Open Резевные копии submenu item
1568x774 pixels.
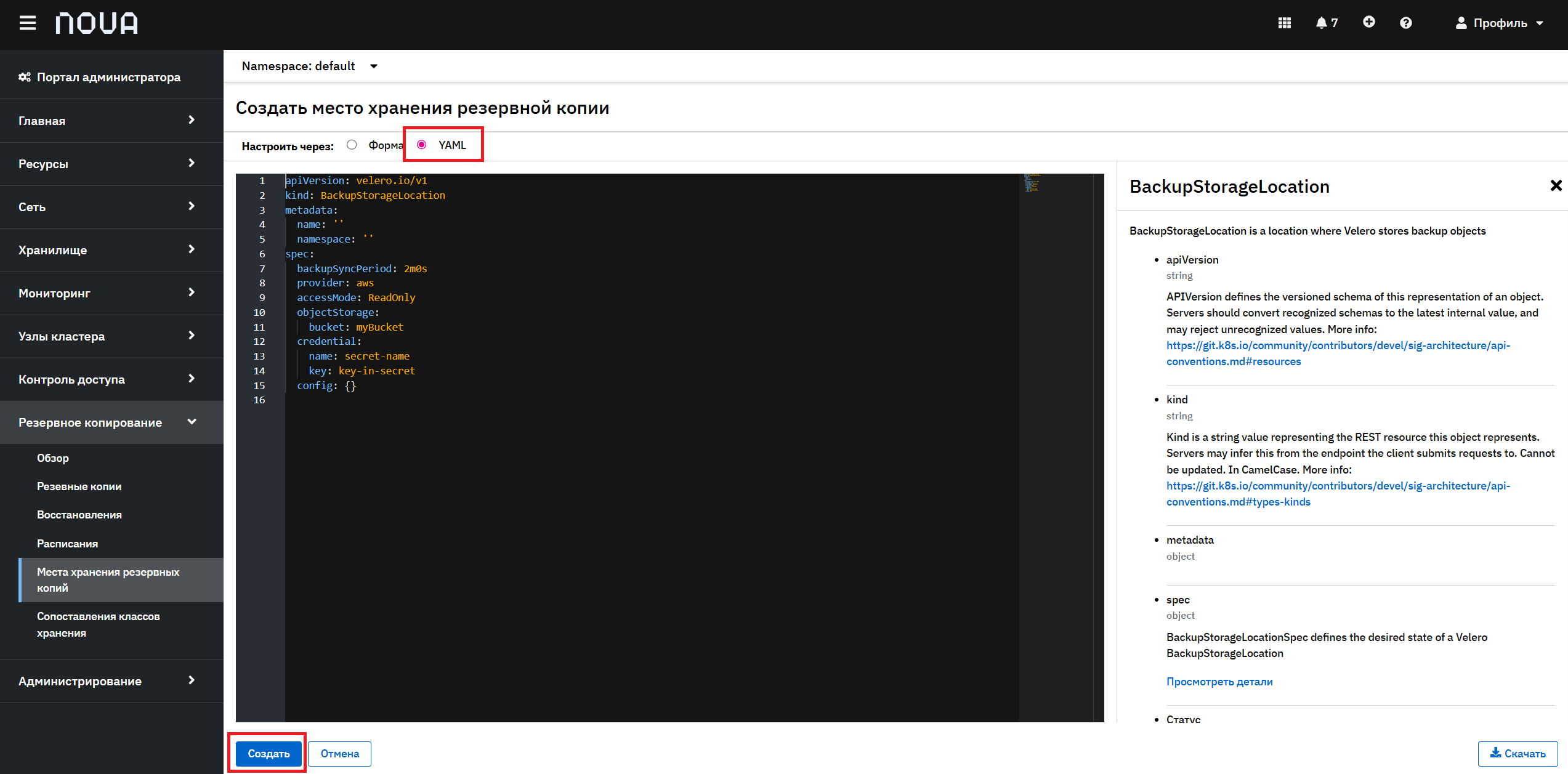pos(79,486)
